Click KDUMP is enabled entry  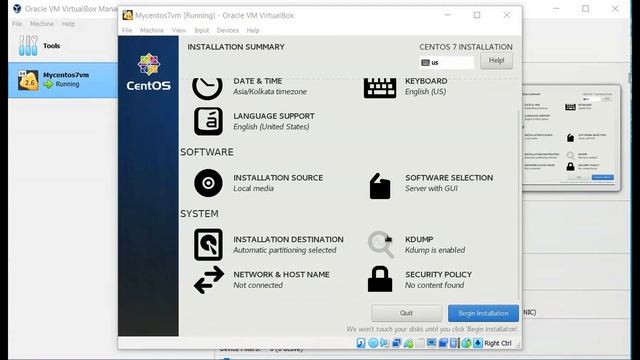click(435, 244)
